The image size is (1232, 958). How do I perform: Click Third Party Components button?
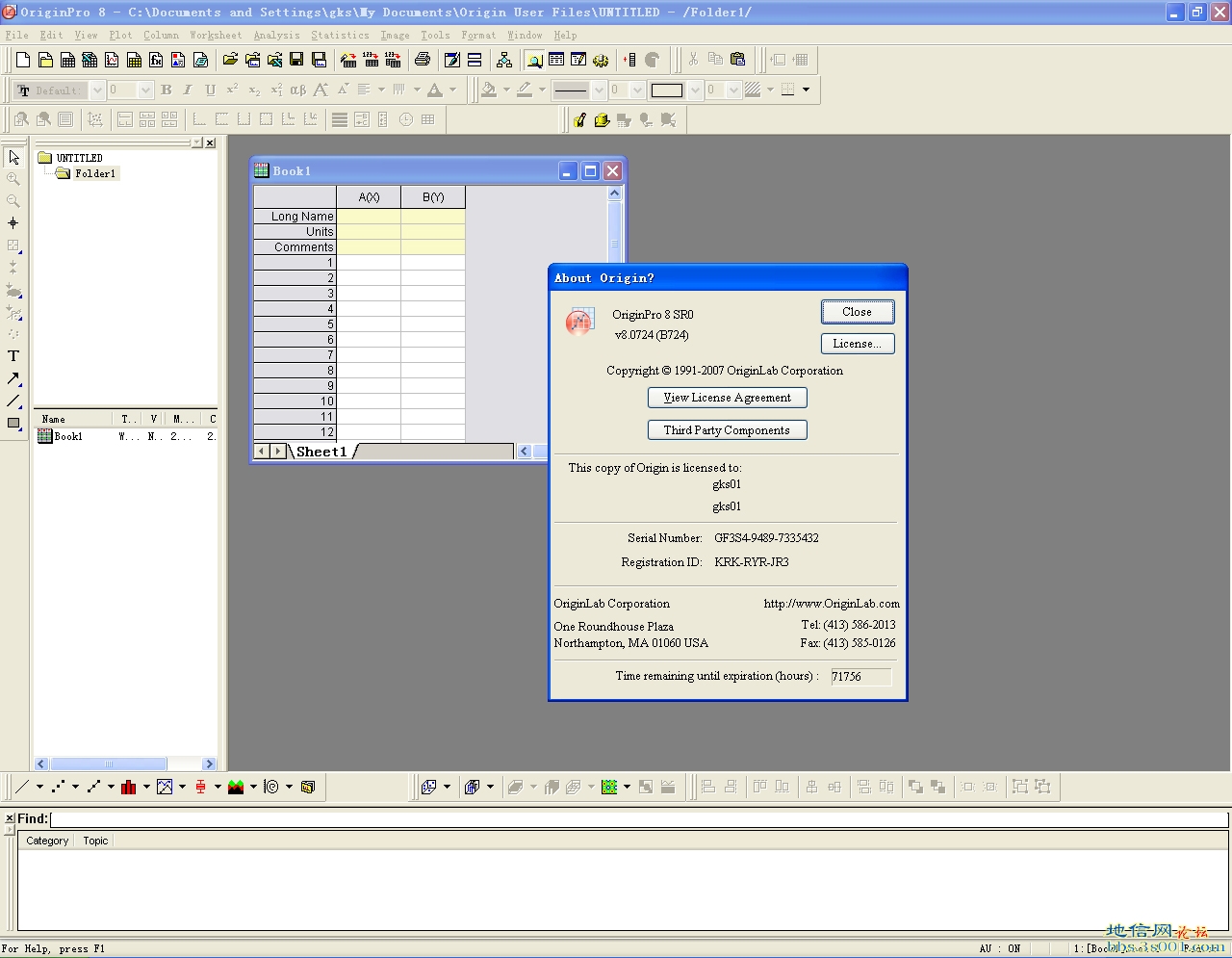[x=728, y=430]
